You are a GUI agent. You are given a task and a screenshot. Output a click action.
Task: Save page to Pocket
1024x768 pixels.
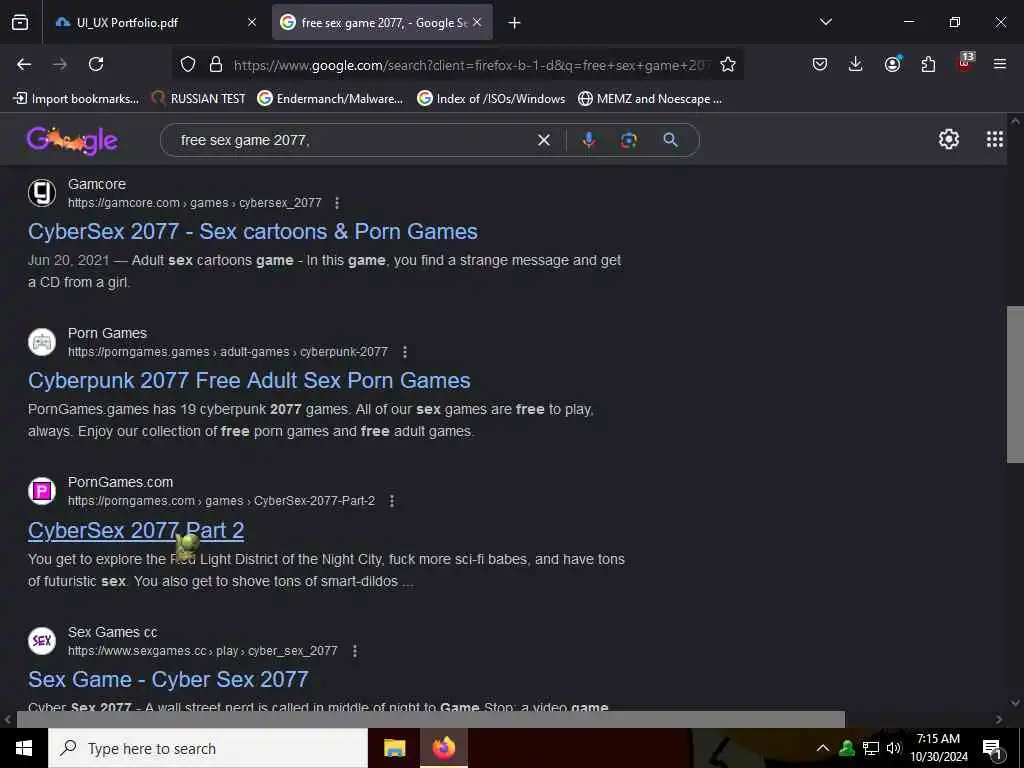(820, 64)
